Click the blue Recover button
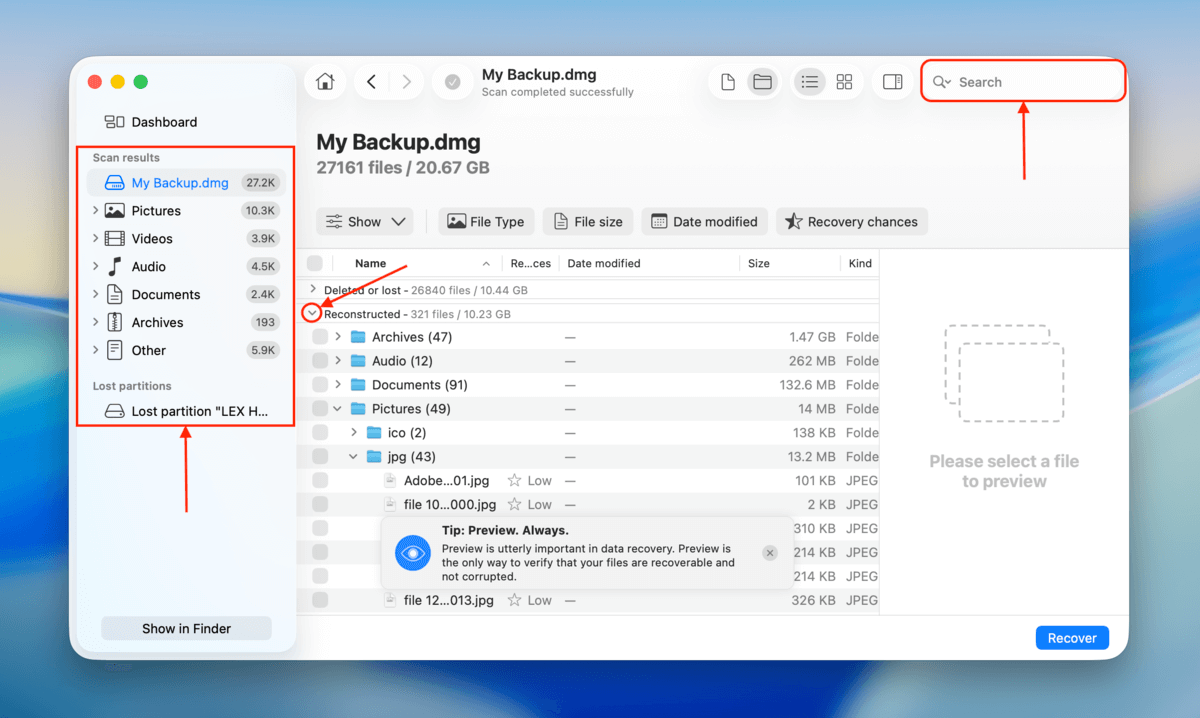The image size is (1200, 718). [1071, 637]
